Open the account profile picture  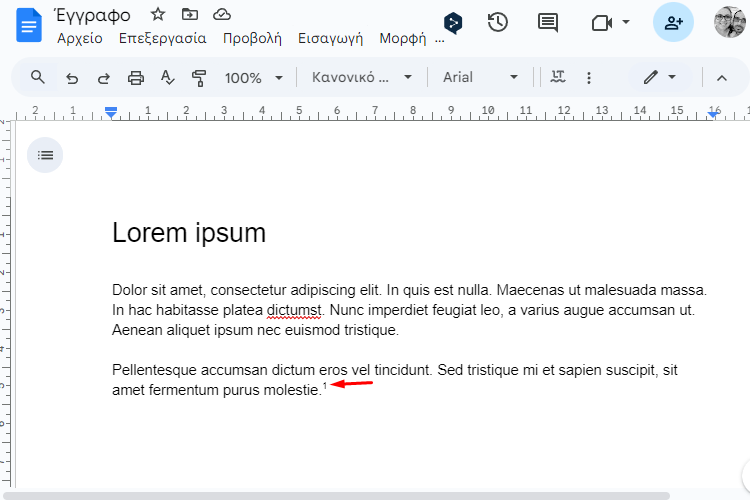pos(730,22)
